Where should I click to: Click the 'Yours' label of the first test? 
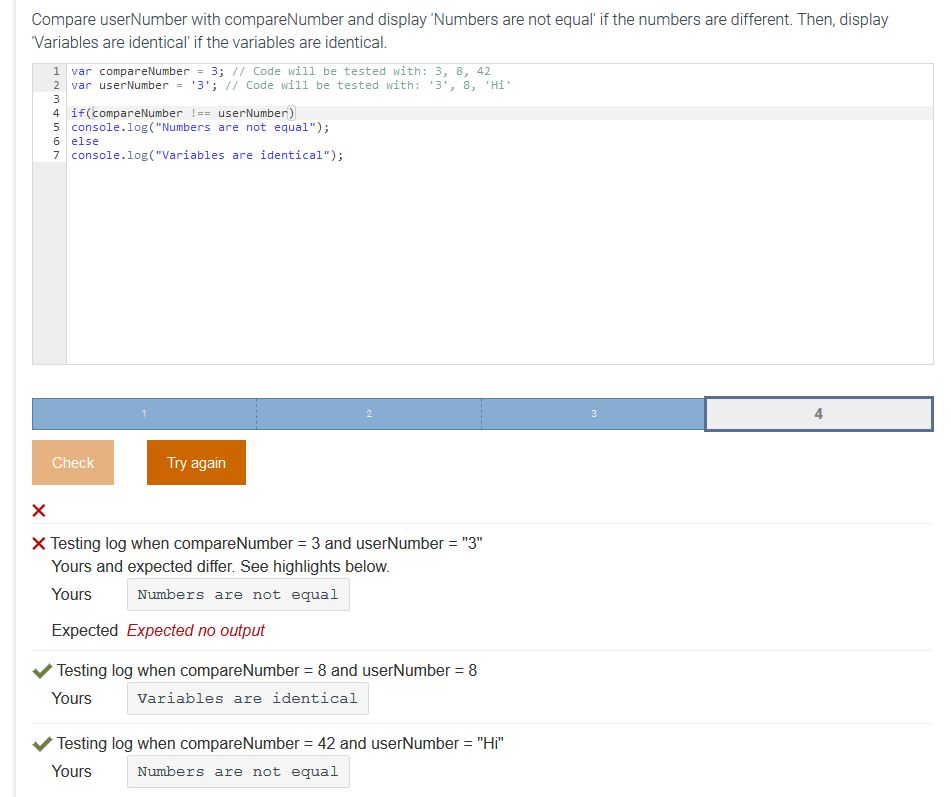click(72, 594)
